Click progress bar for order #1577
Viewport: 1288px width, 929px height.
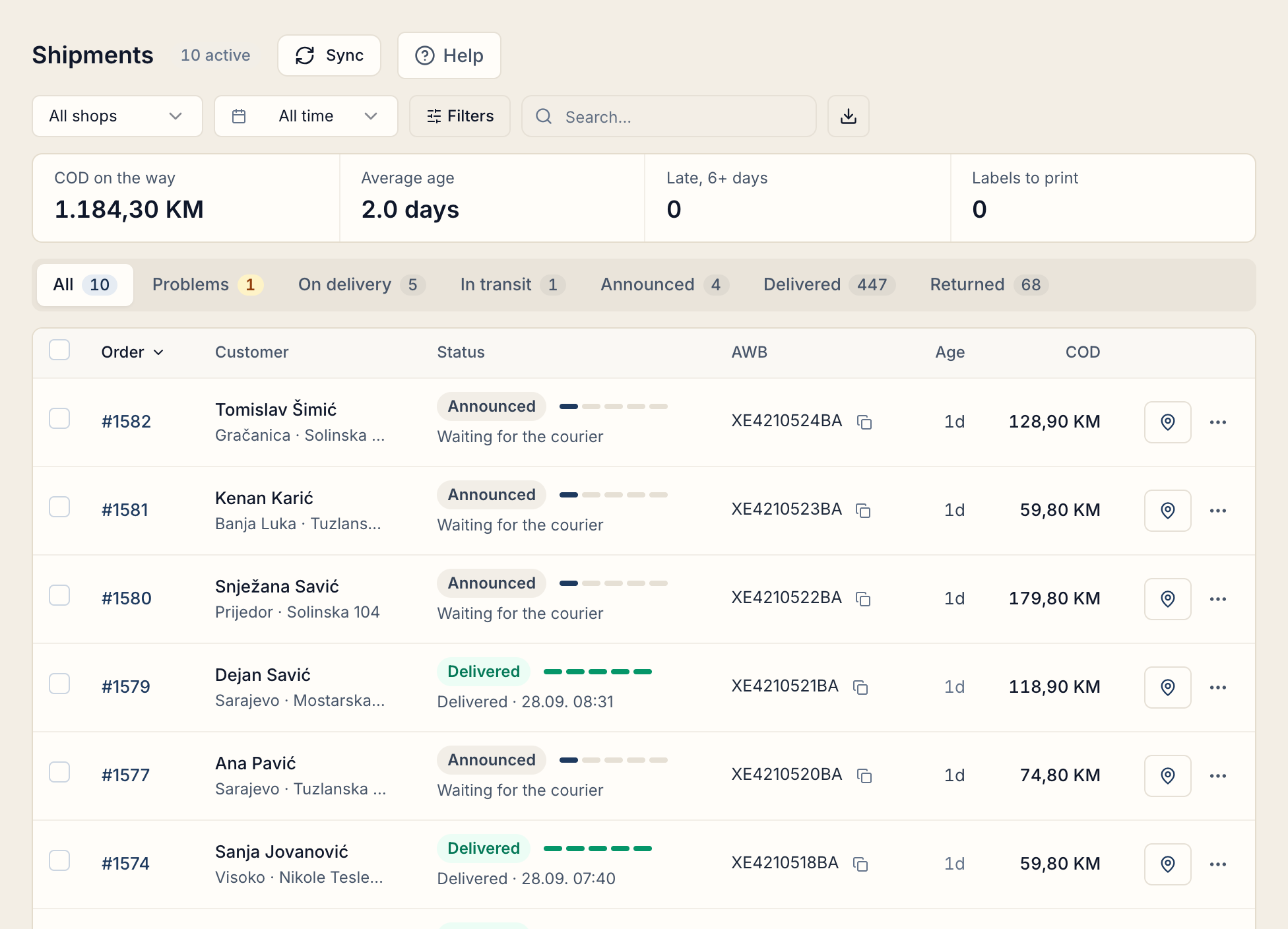614,760
